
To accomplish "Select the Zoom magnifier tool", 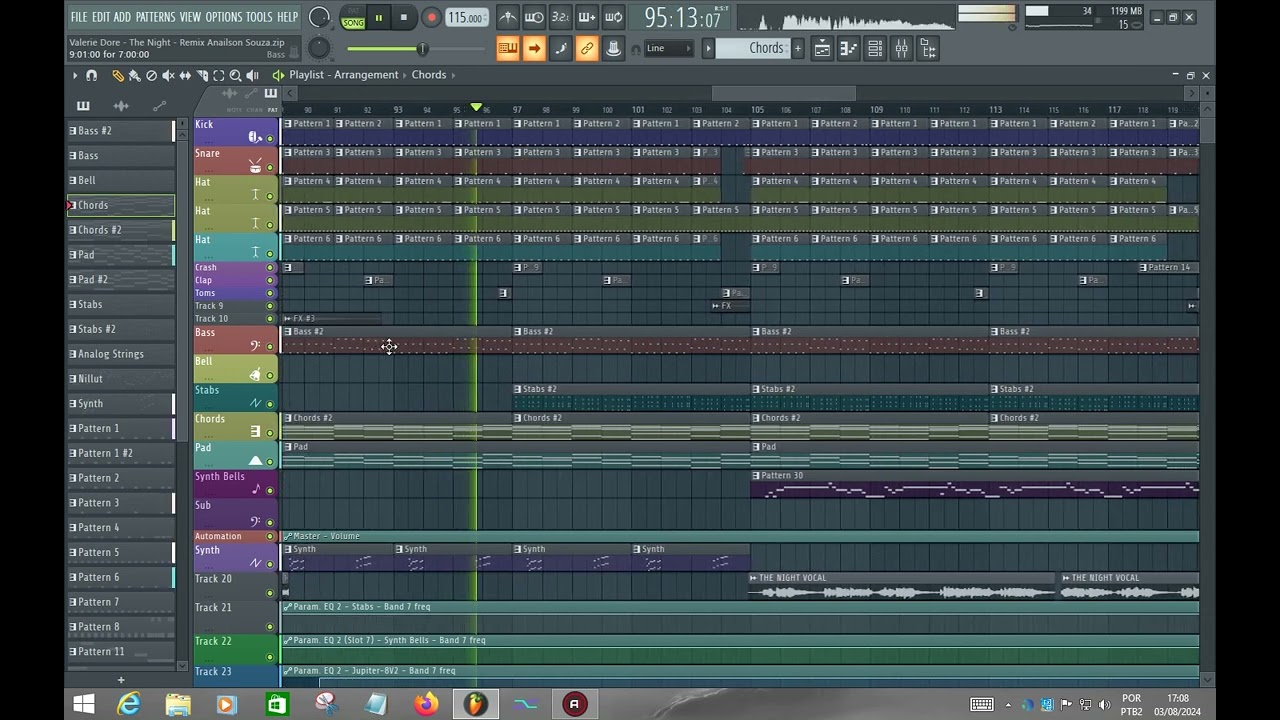I will coord(236,75).
